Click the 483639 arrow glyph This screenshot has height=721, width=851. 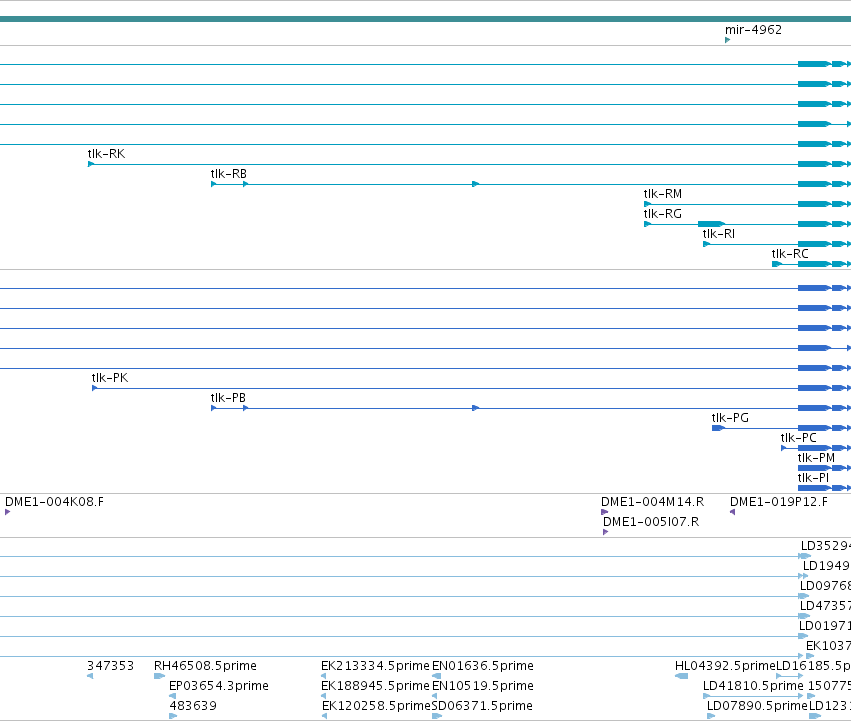pyautogui.click(x=173, y=716)
